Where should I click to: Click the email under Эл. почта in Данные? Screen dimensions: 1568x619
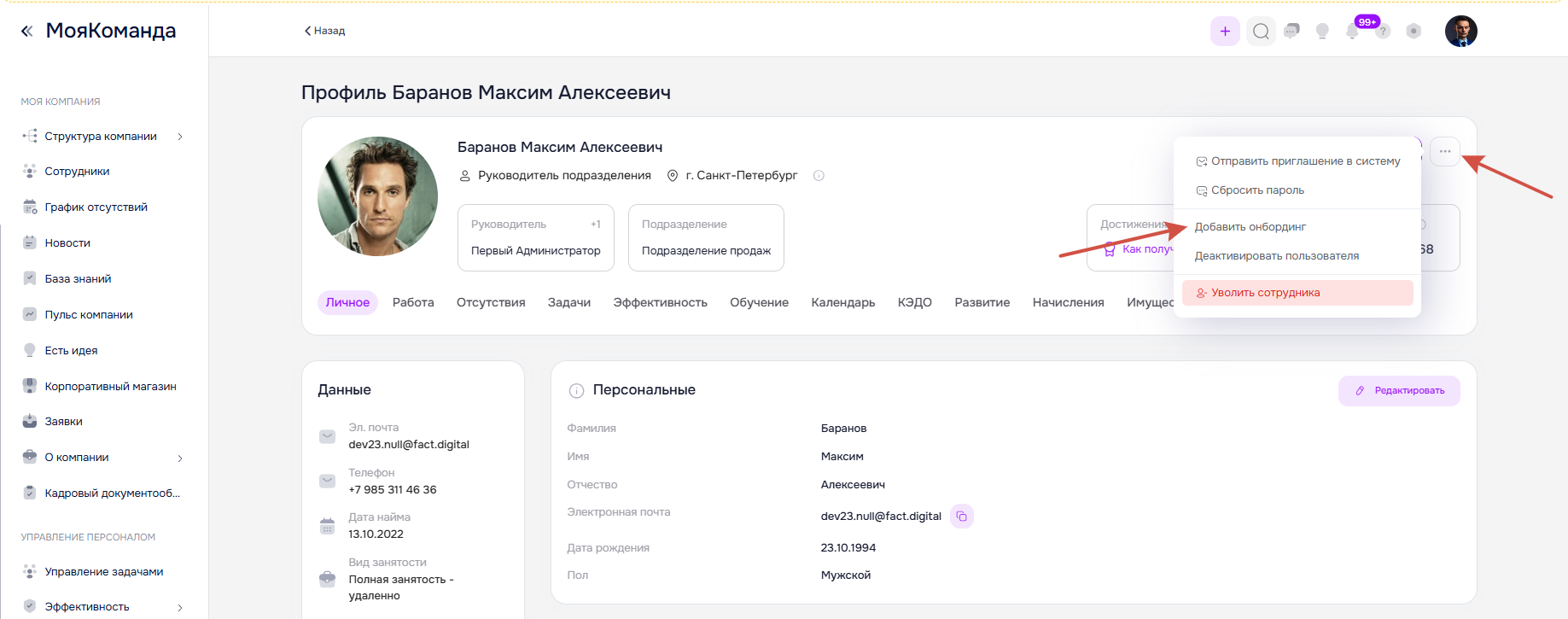409,445
